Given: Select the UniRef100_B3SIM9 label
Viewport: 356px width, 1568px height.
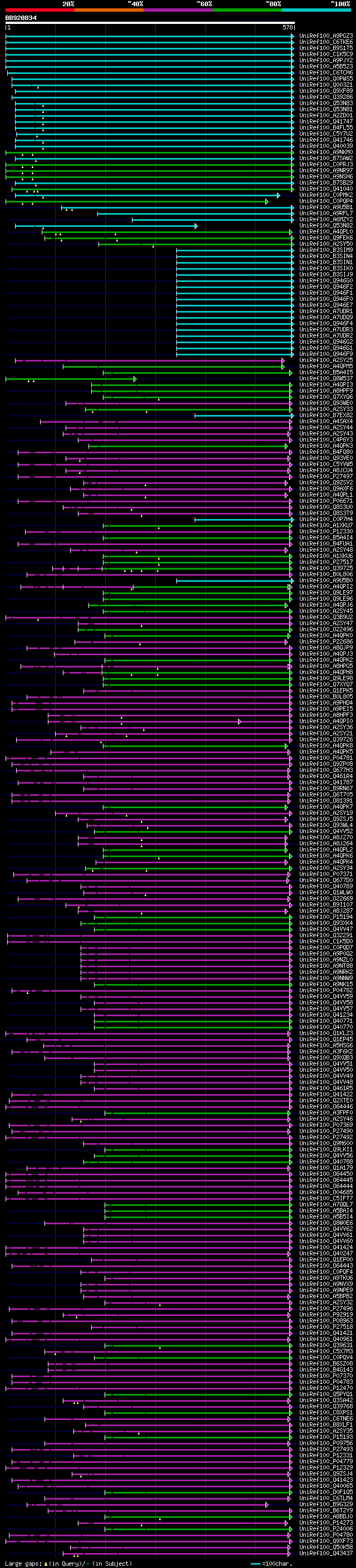Looking at the screenshot, I should coord(325,250).
